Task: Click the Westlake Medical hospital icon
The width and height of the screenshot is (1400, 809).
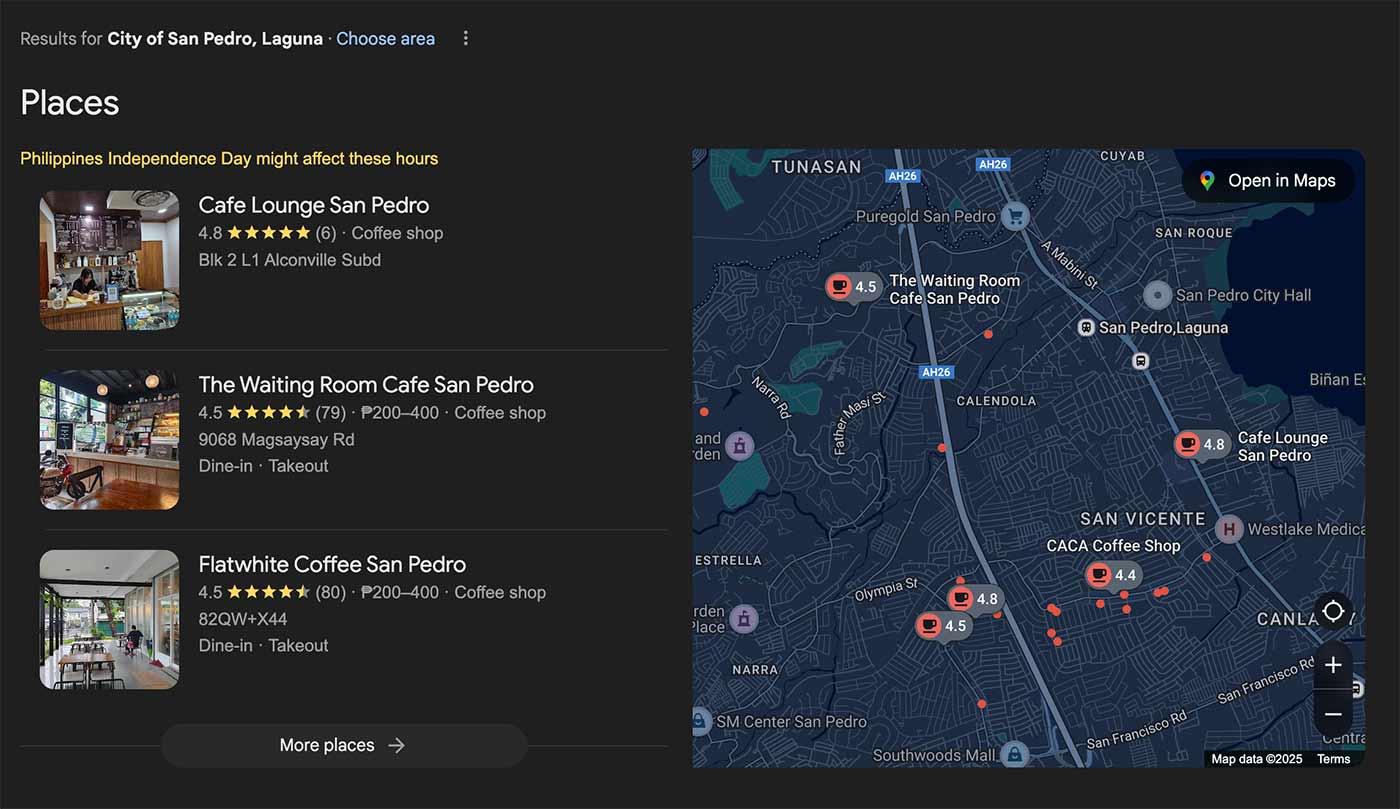Action: (x=1229, y=529)
